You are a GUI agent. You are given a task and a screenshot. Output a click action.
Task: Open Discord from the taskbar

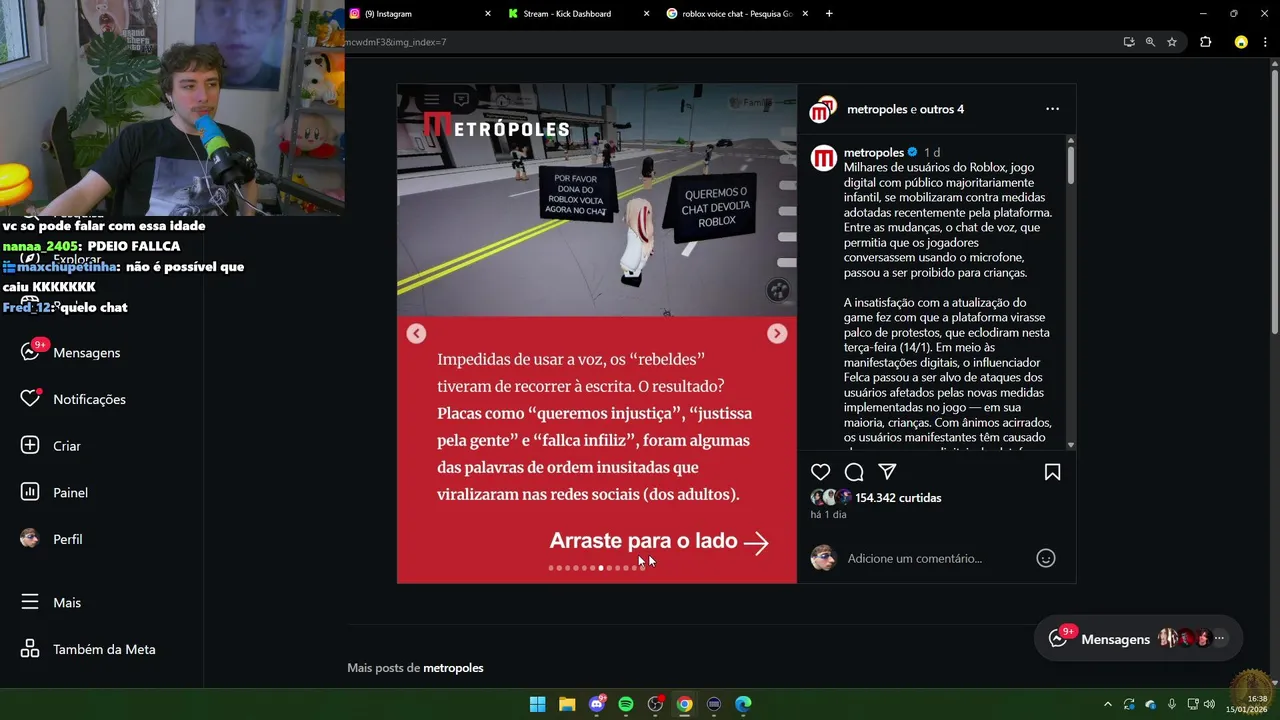click(x=597, y=704)
